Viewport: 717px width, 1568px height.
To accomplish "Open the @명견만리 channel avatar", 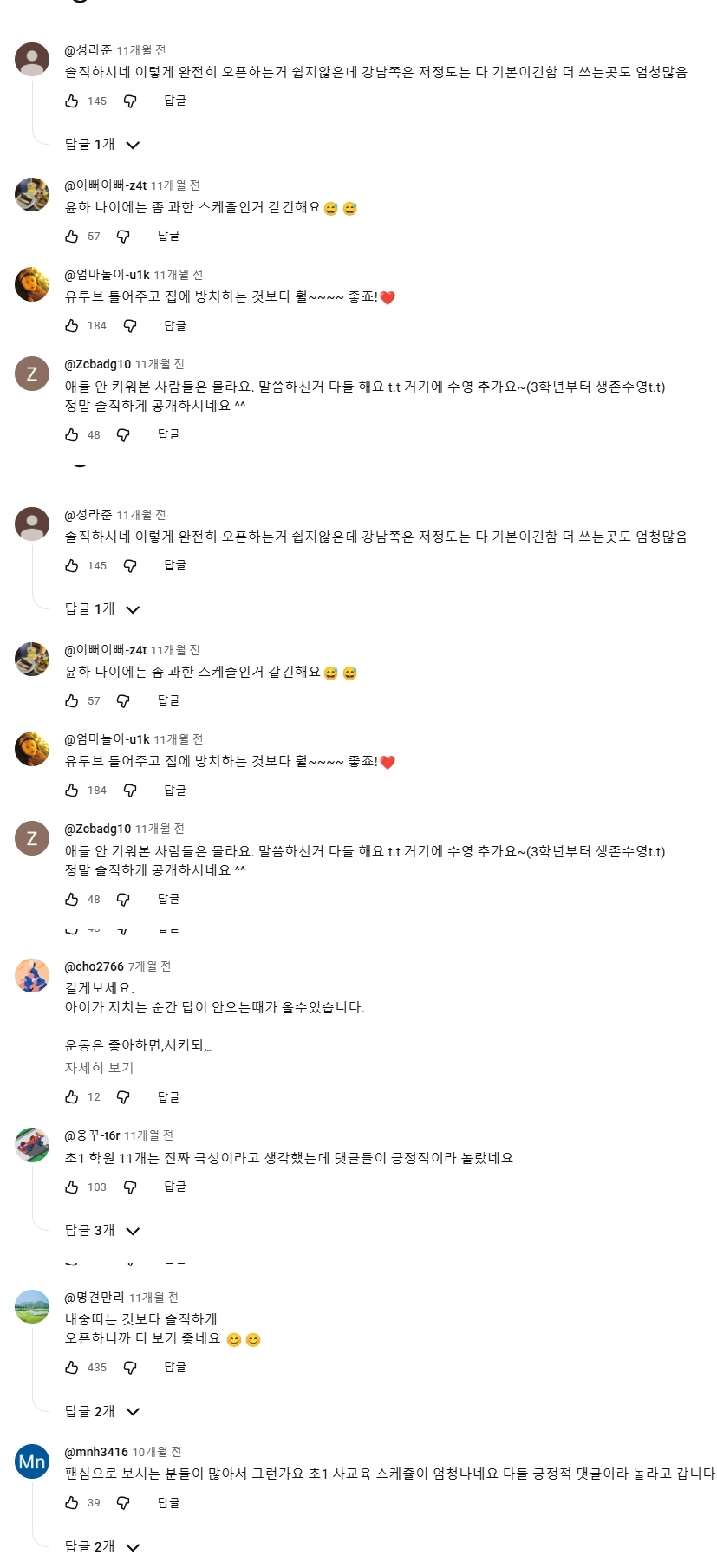I will click(x=32, y=1306).
